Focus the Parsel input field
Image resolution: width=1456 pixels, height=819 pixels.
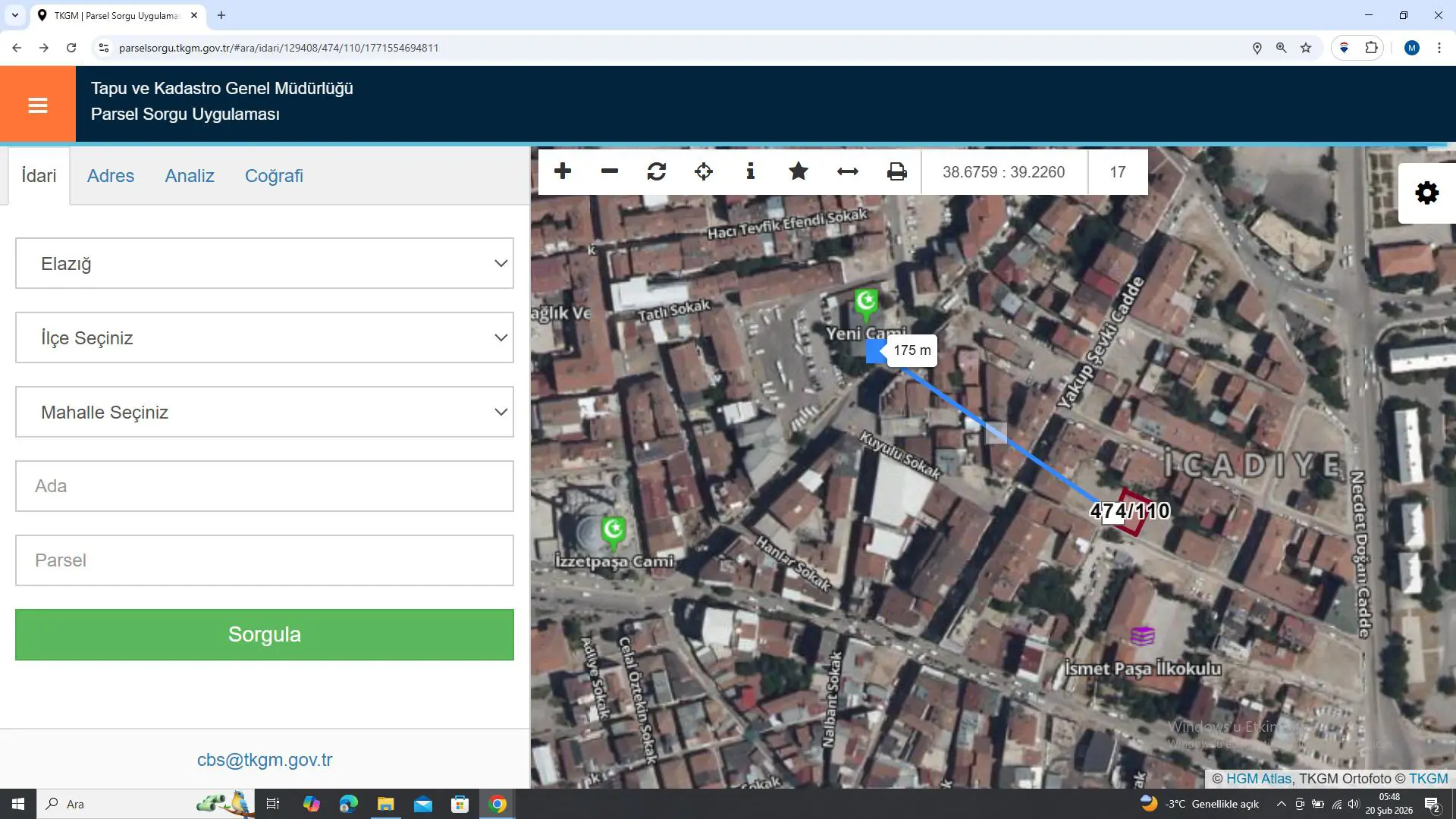(265, 560)
